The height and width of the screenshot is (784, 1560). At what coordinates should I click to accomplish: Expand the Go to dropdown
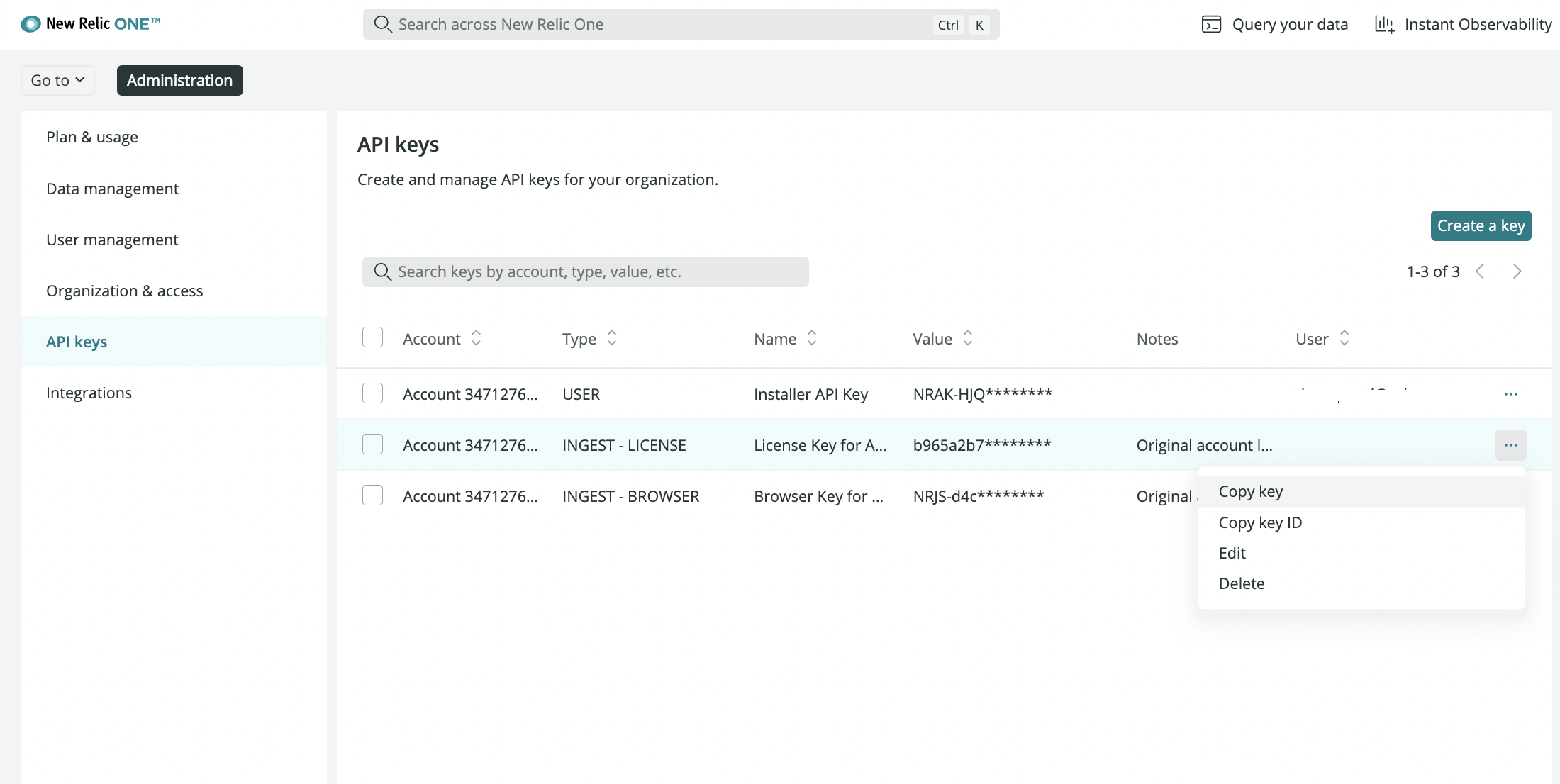pos(57,80)
